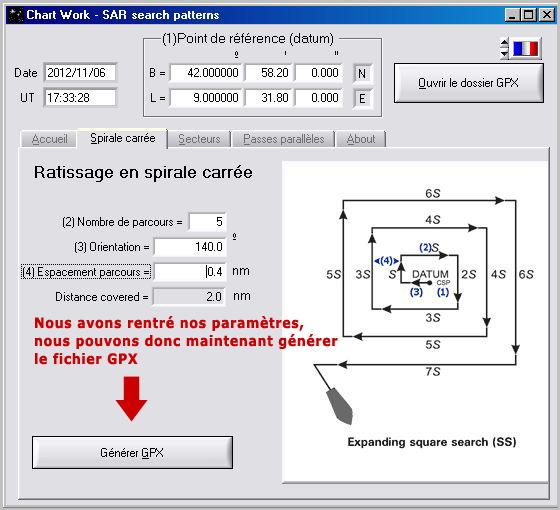Click the language spinner down arrow
560x510 pixels.
point(504,53)
